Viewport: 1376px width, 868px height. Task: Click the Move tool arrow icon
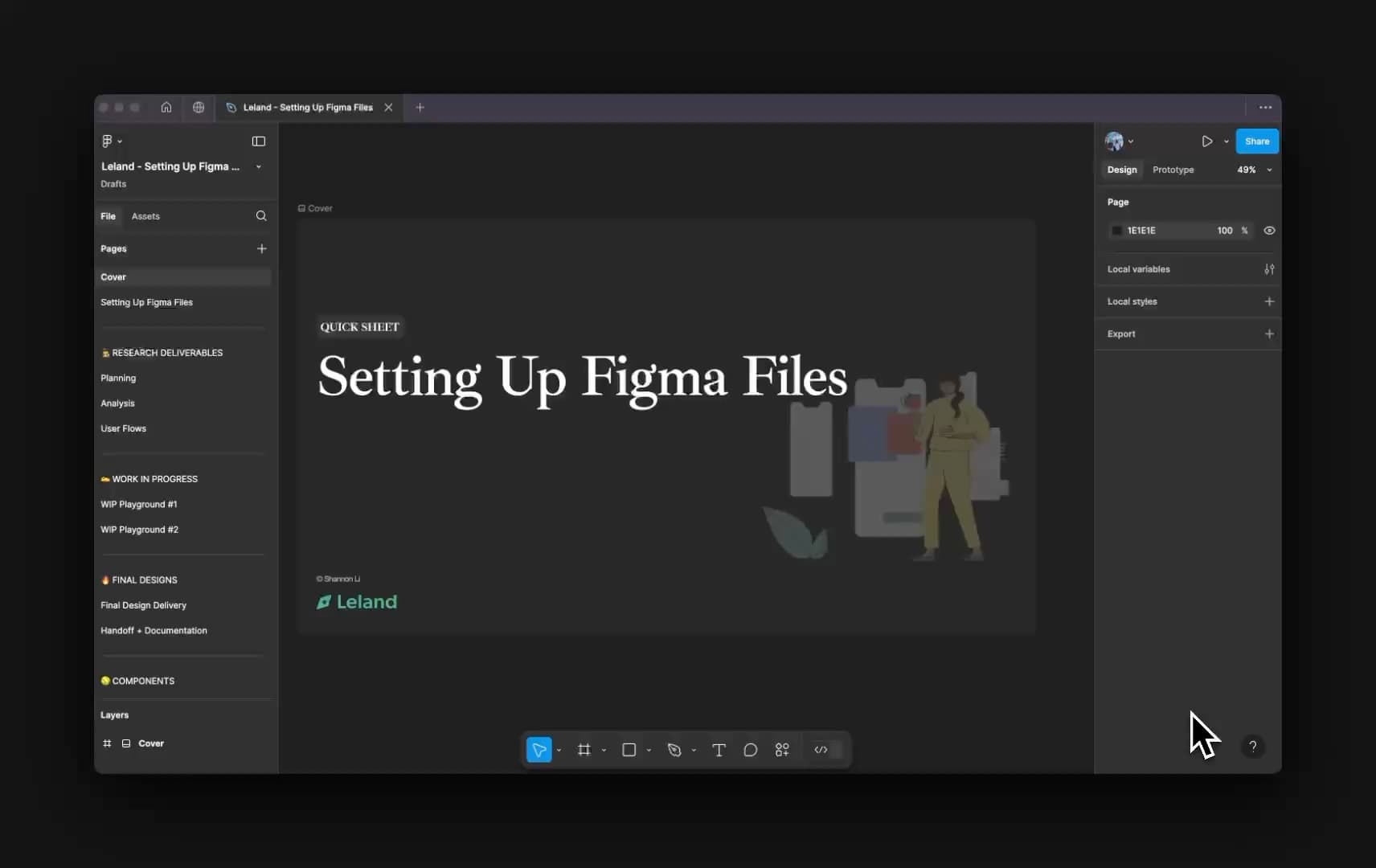pyautogui.click(x=539, y=750)
